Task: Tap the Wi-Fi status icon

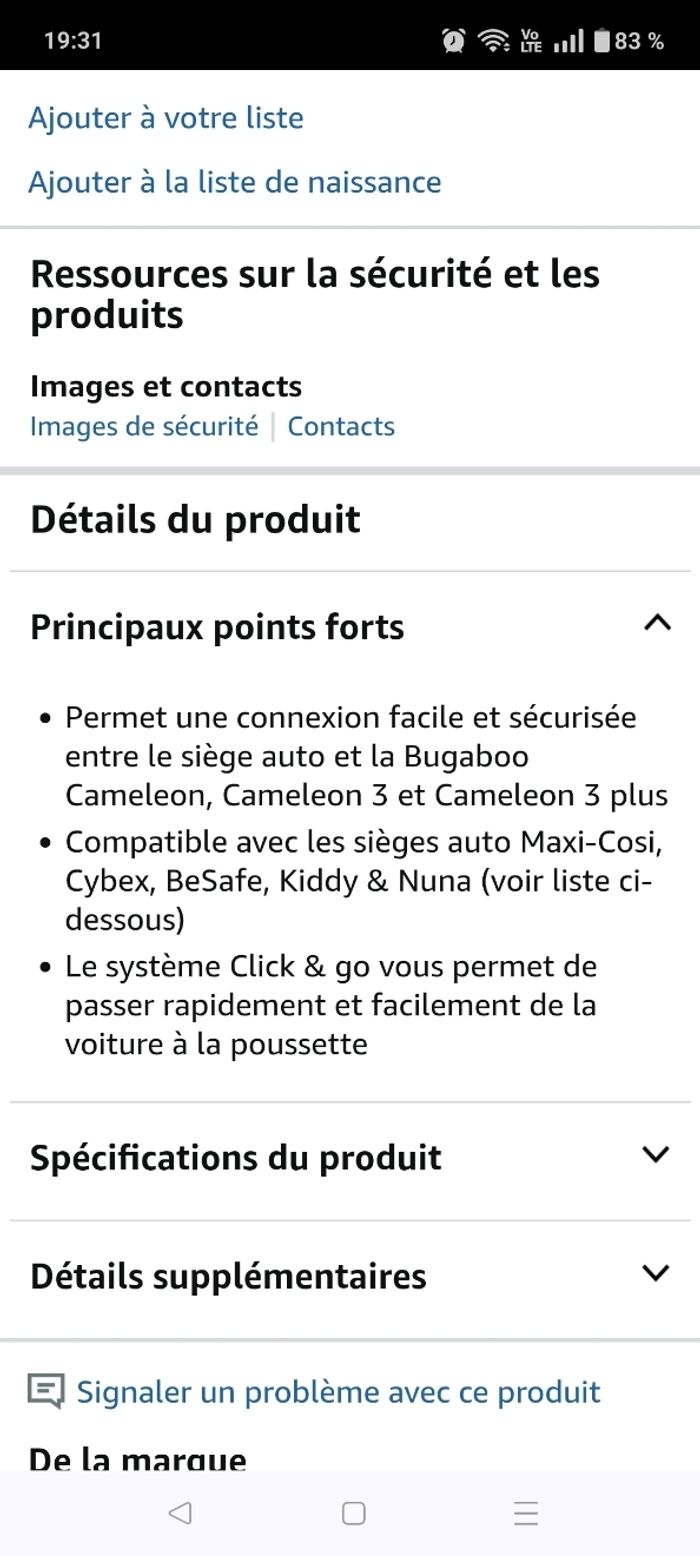Action: [493, 41]
